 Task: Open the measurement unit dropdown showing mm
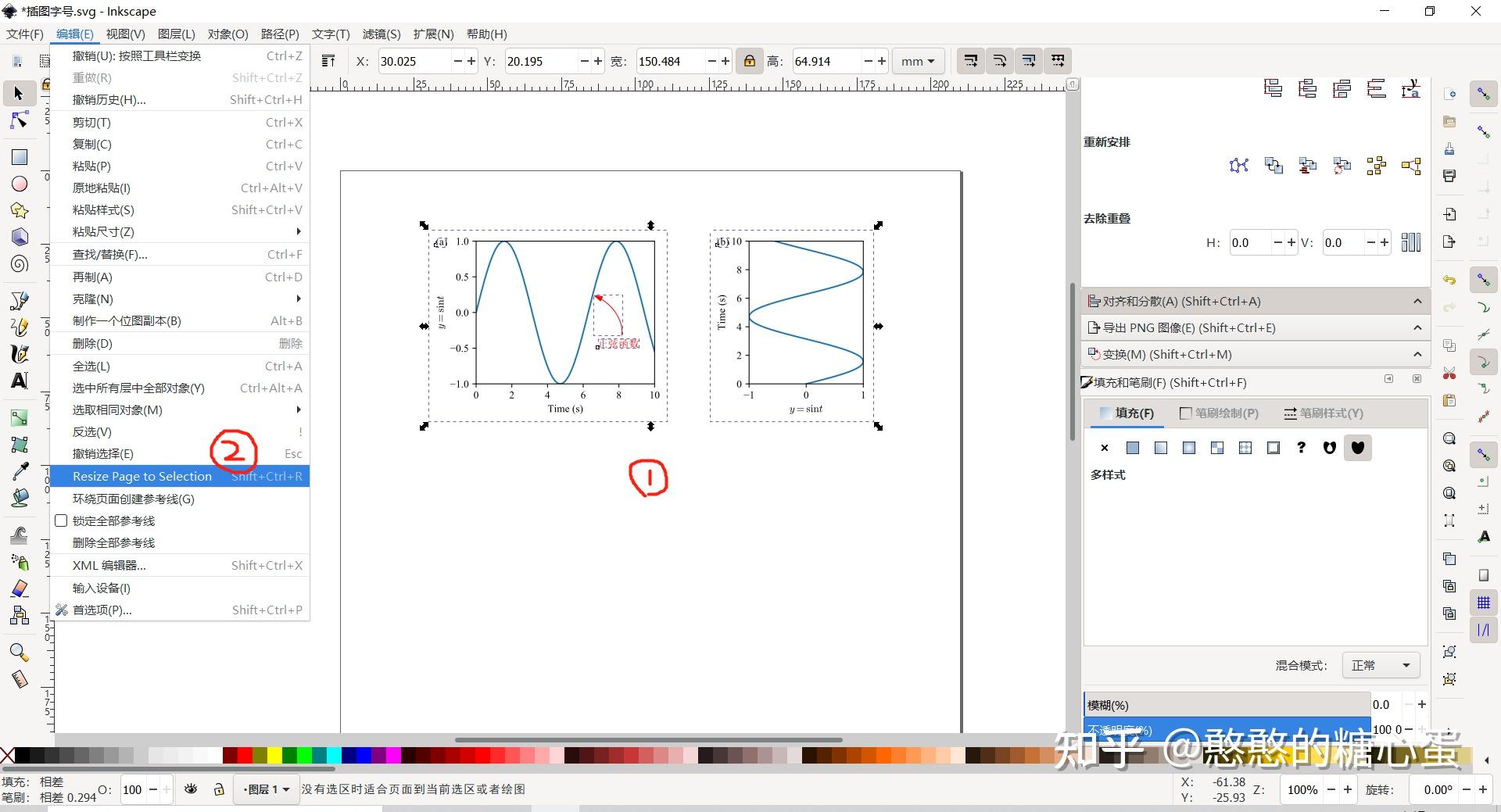pyautogui.click(x=918, y=61)
